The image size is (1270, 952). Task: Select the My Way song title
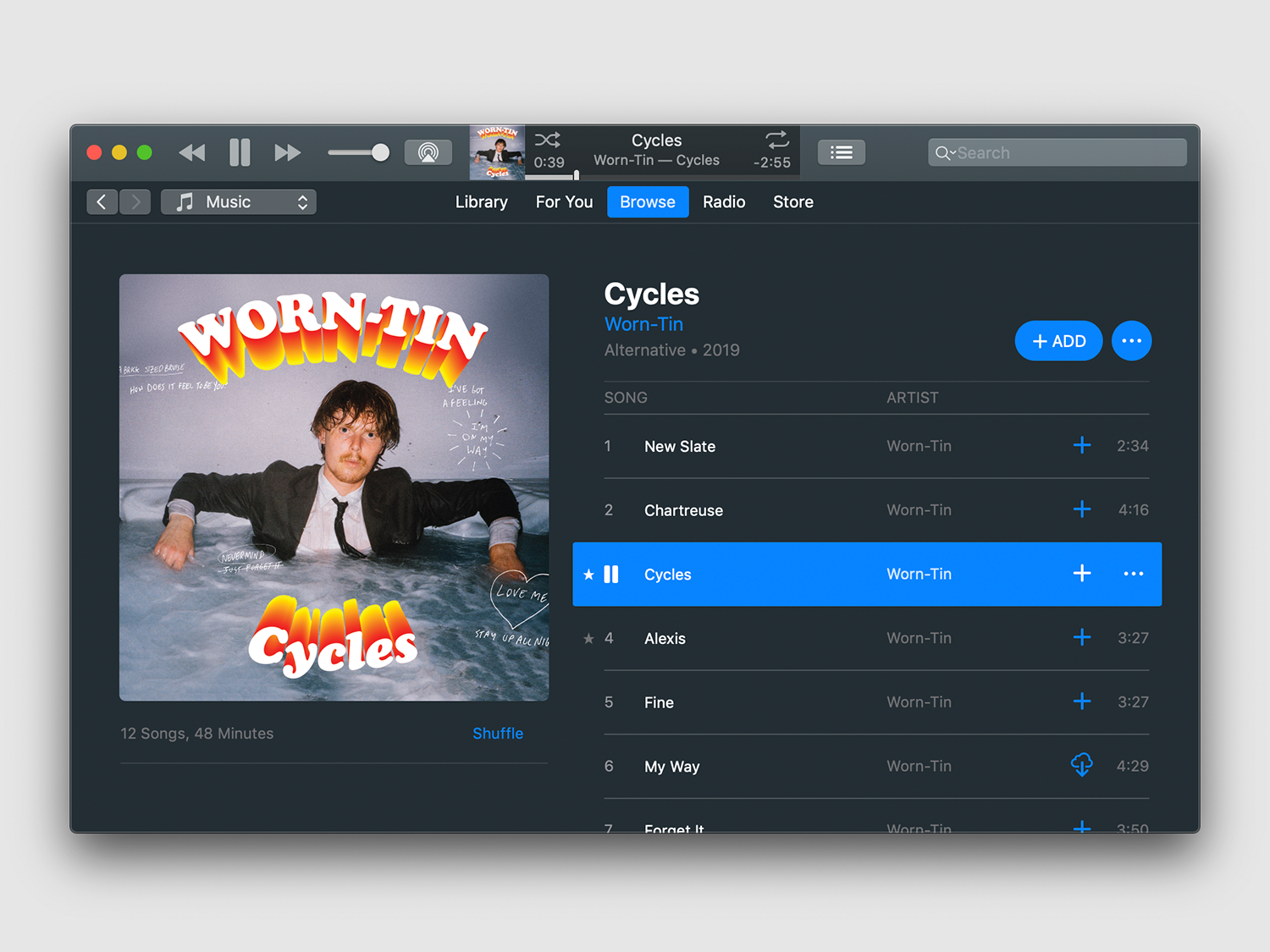671,767
